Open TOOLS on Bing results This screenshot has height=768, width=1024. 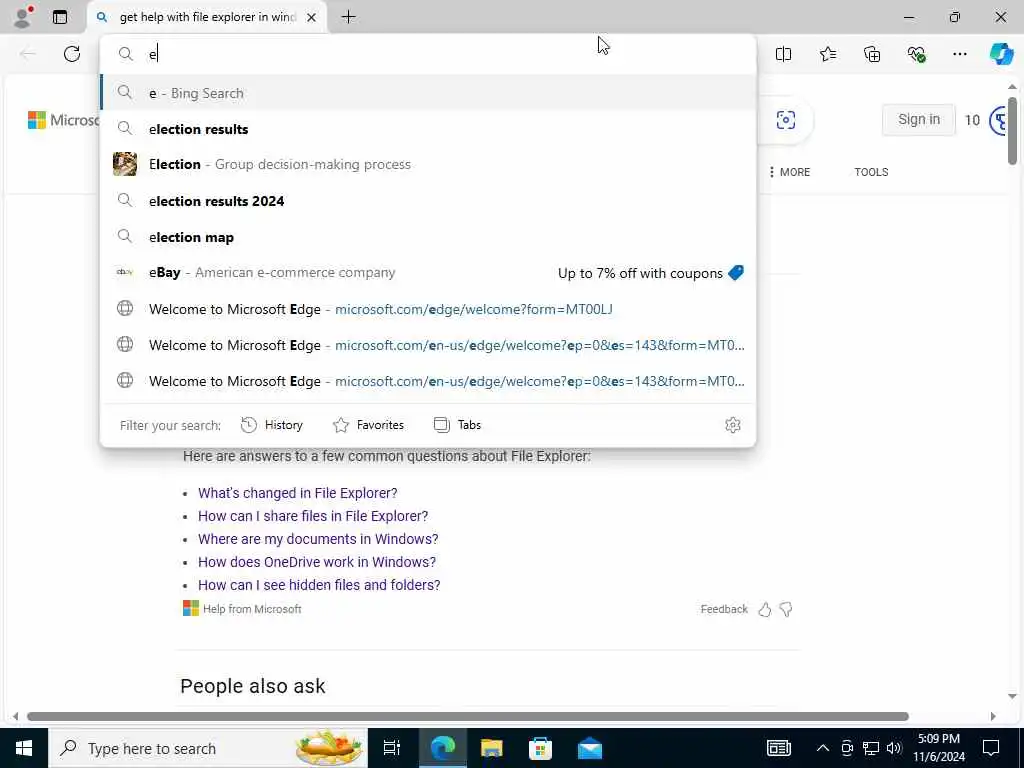tap(871, 172)
